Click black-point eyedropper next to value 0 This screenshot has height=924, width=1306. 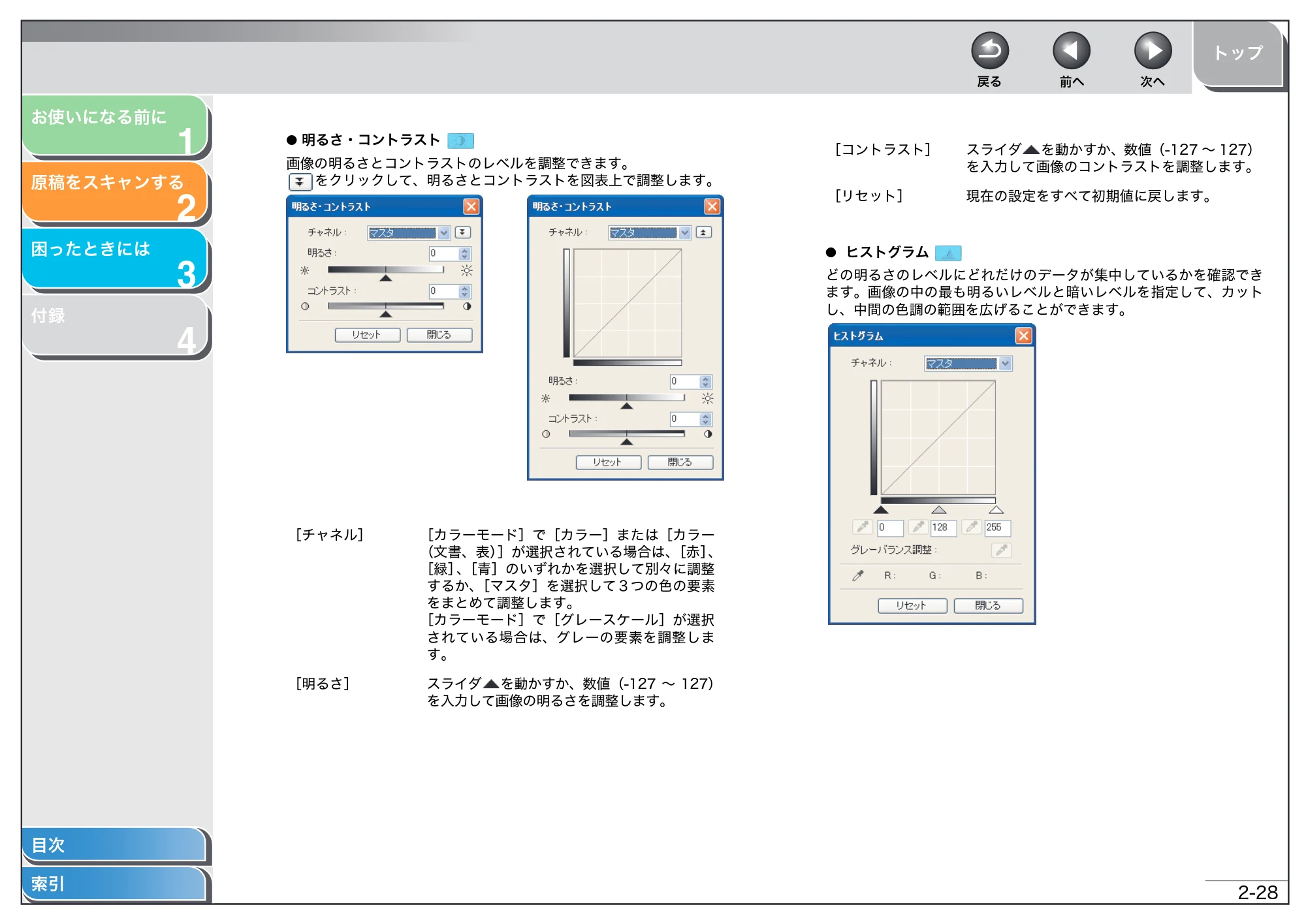[863, 527]
